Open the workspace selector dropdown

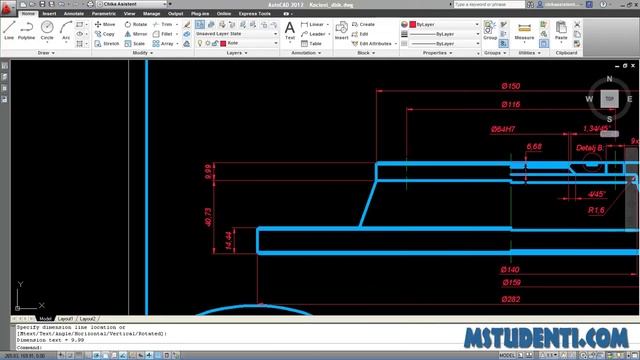coord(132,4)
